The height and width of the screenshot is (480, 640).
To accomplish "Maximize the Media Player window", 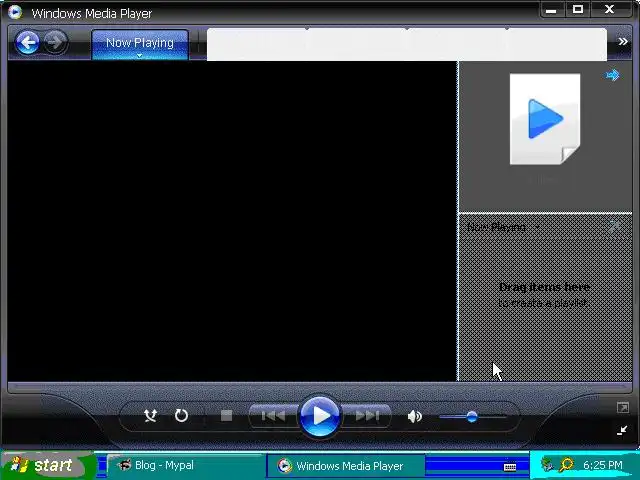I will (x=578, y=9).
